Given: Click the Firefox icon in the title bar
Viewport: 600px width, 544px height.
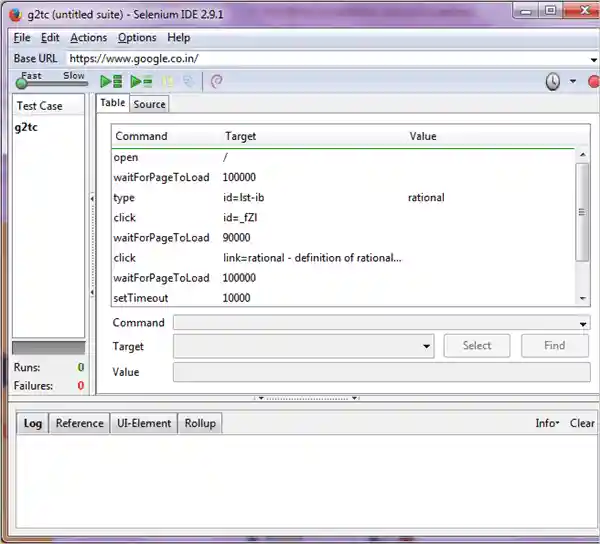Looking at the screenshot, I should tap(16, 15).
